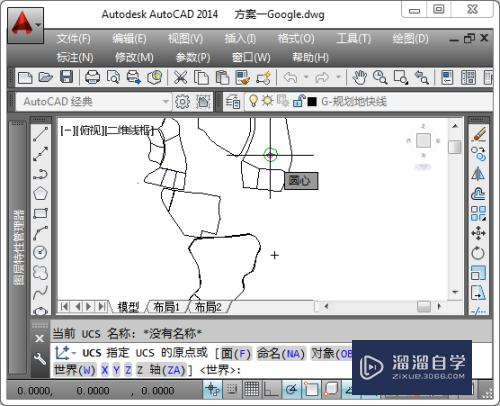Expand the UCS command icon dropdown

(74, 353)
